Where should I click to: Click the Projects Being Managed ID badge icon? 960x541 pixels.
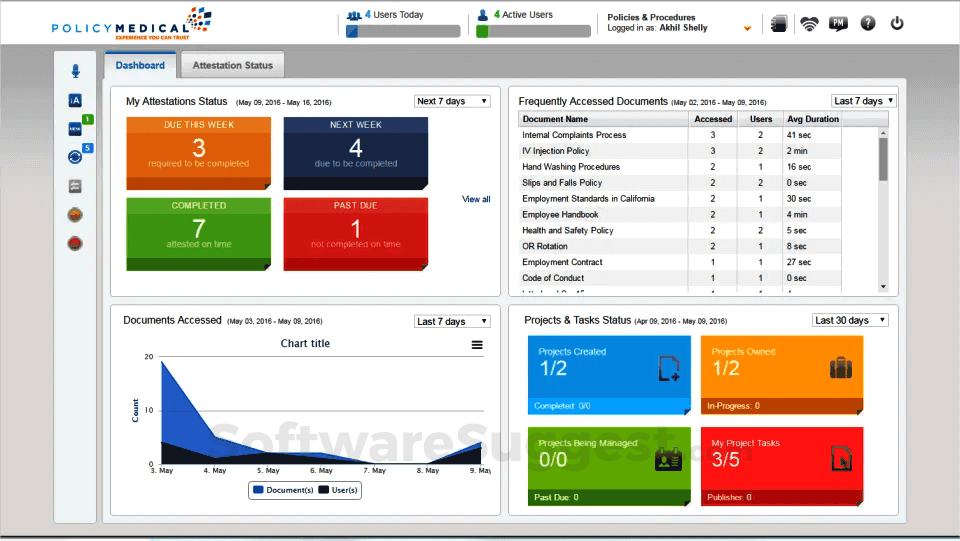click(668, 459)
